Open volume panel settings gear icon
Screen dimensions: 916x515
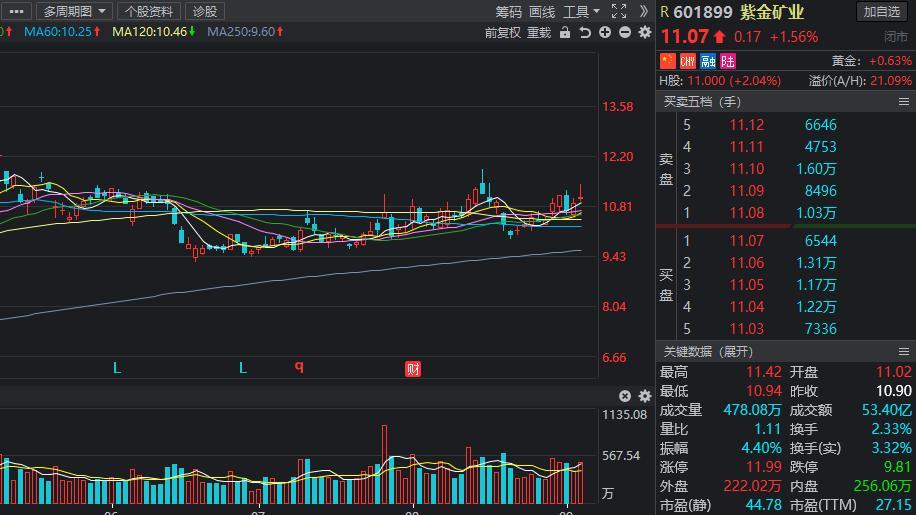point(645,396)
